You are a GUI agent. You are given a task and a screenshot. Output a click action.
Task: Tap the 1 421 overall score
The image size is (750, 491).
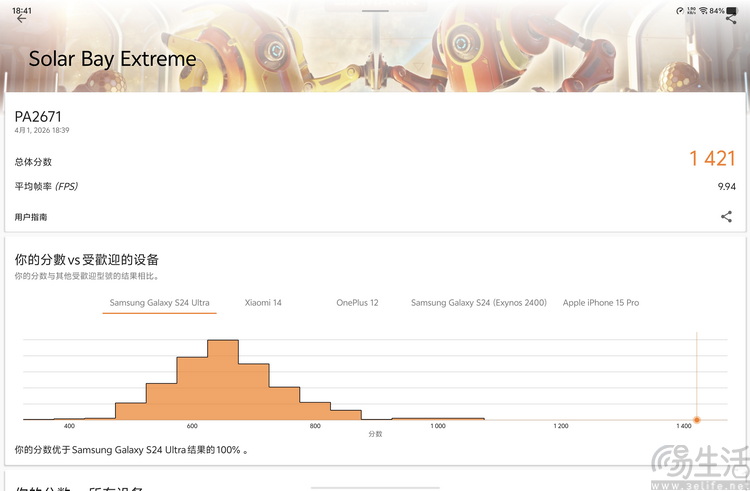point(712,158)
